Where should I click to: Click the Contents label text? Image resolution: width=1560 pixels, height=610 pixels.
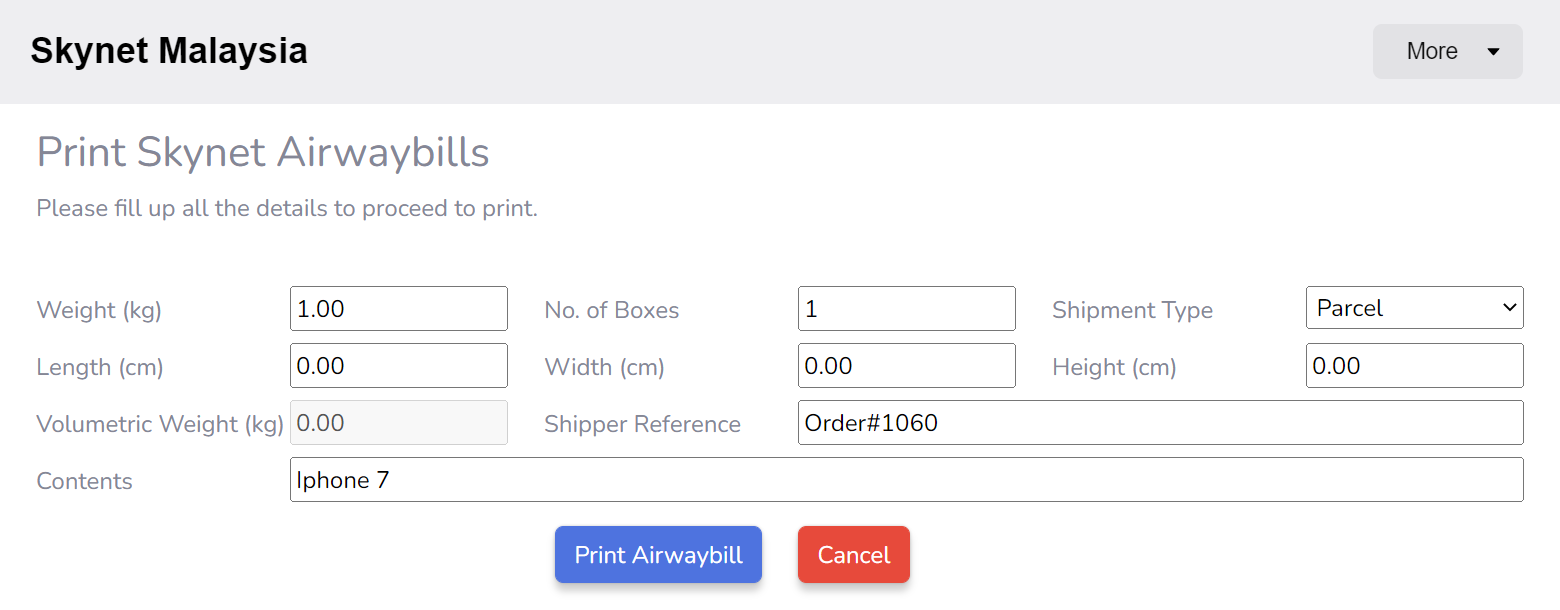click(x=85, y=481)
